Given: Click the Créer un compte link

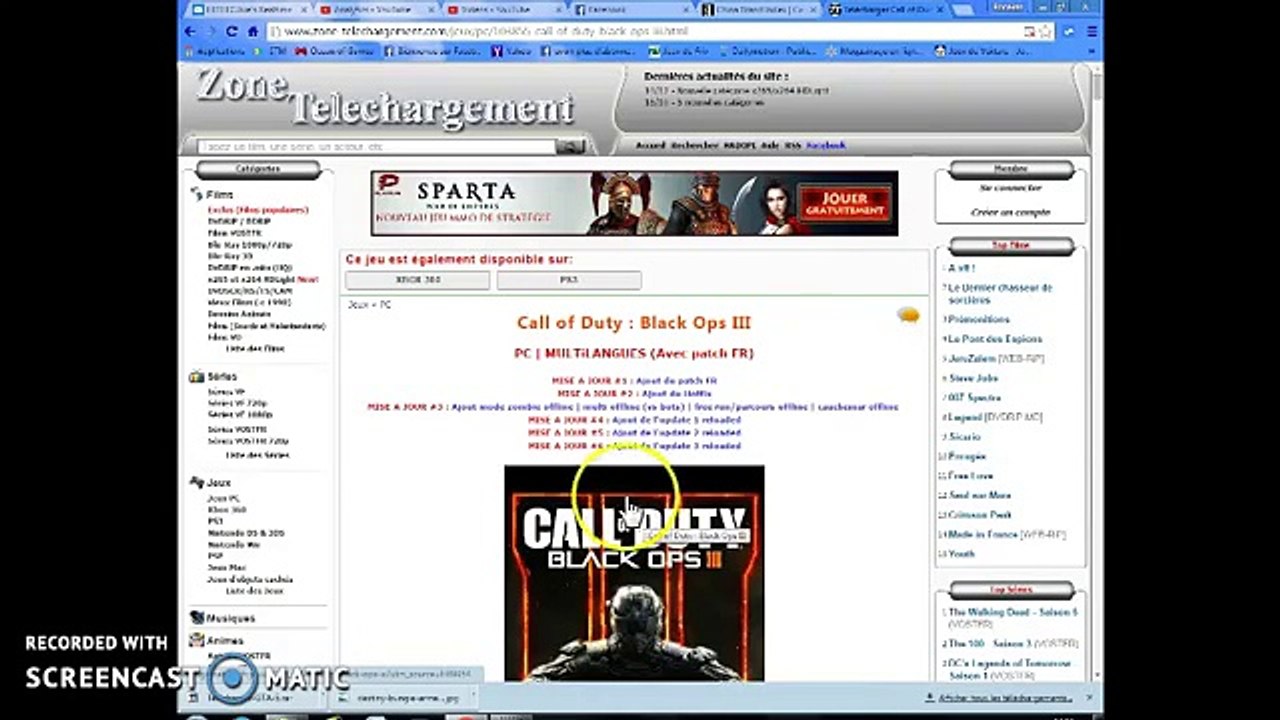Looking at the screenshot, I should (x=1010, y=212).
